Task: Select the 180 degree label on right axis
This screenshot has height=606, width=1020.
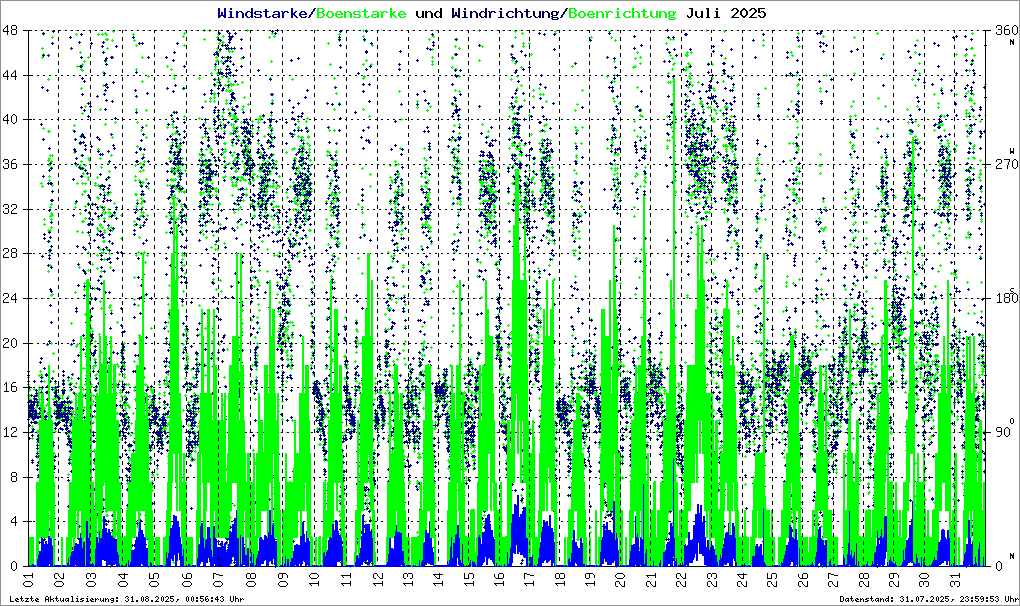Action: point(1001,298)
